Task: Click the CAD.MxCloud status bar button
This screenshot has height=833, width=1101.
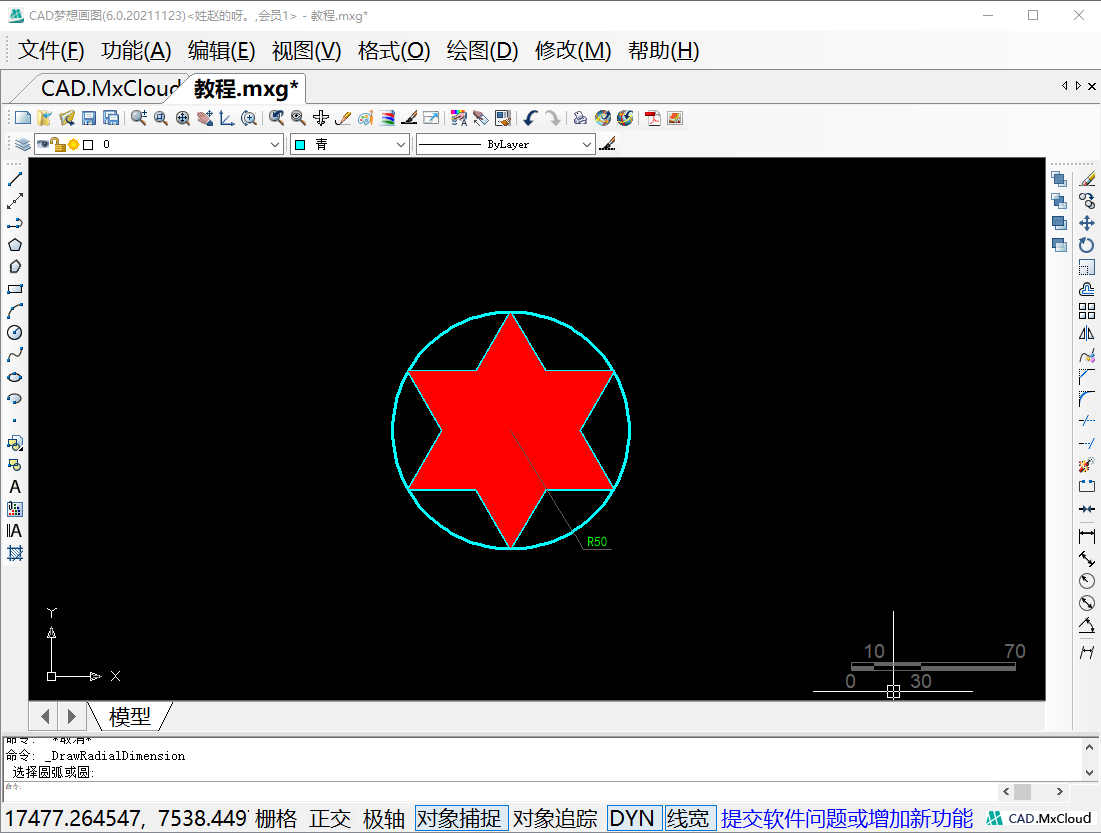Action: click(1039, 818)
